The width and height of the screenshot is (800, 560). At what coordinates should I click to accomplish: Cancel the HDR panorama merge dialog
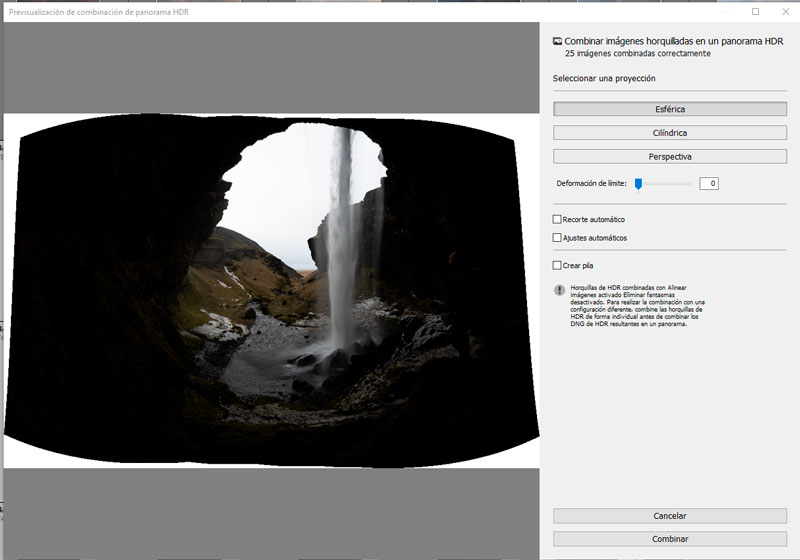click(x=669, y=516)
